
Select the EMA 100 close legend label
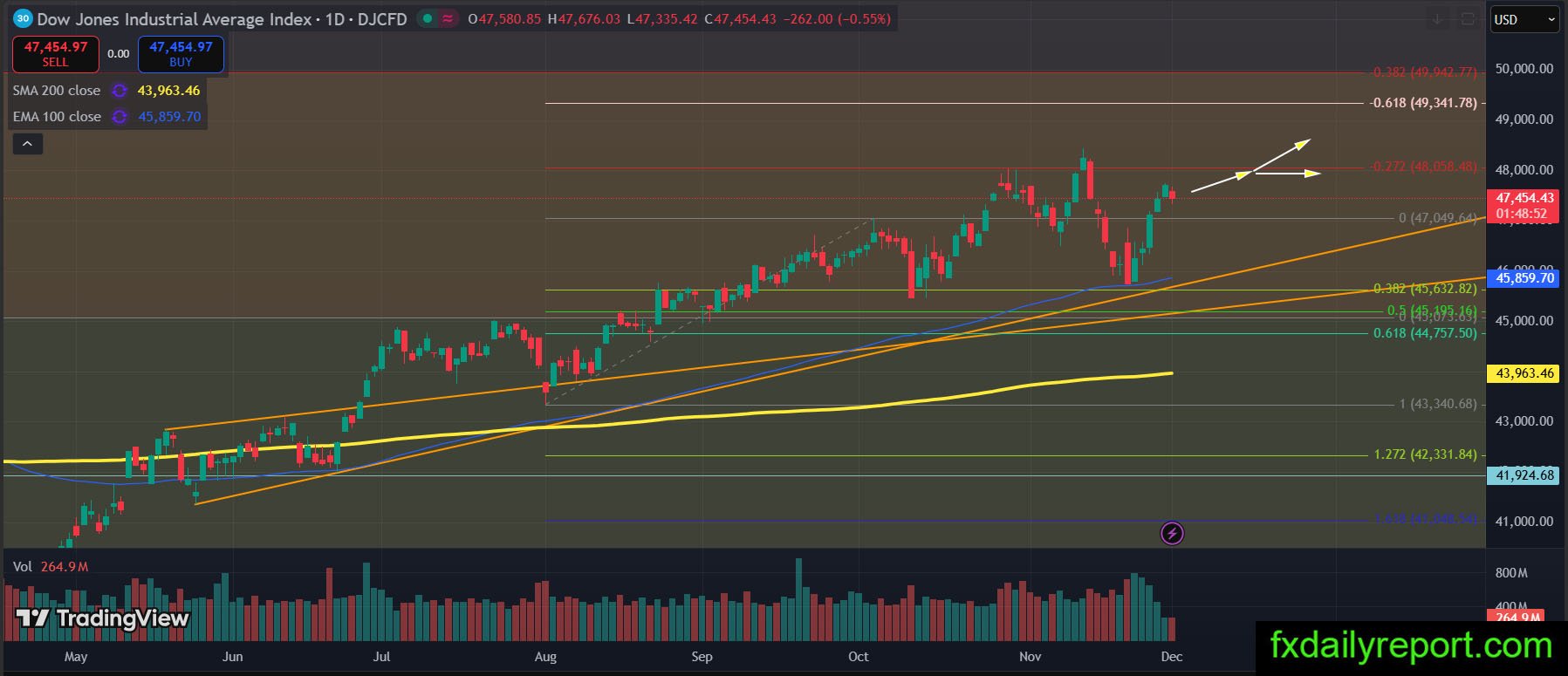57,117
